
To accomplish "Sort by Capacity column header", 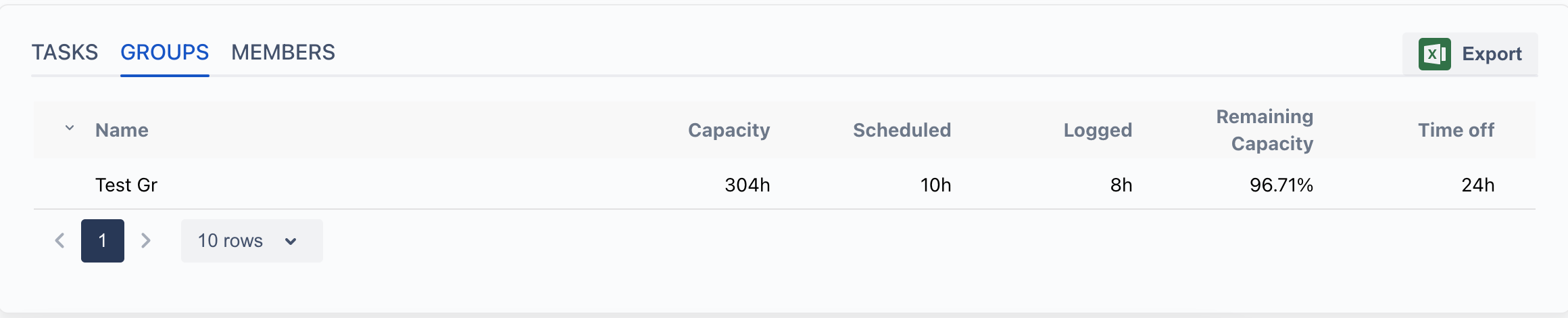I will (x=729, y=130).
